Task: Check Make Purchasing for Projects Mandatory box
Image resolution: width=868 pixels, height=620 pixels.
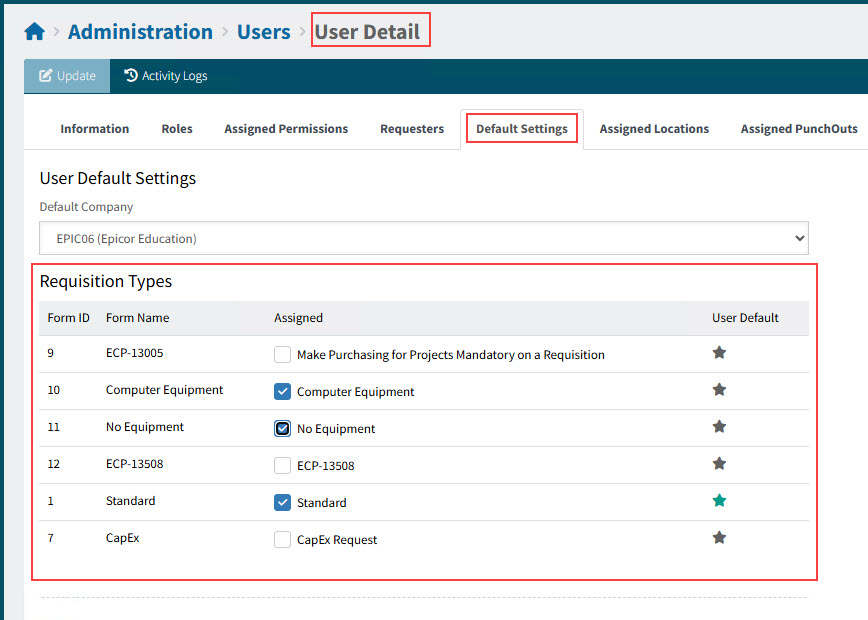Action: [x=283, y=355]
